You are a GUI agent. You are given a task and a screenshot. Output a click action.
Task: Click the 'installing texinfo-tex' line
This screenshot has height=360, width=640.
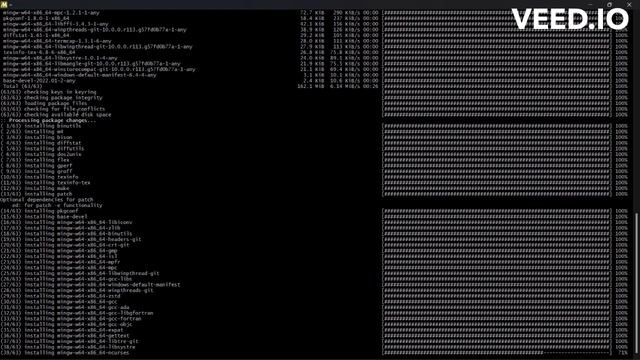pos(46,183)
